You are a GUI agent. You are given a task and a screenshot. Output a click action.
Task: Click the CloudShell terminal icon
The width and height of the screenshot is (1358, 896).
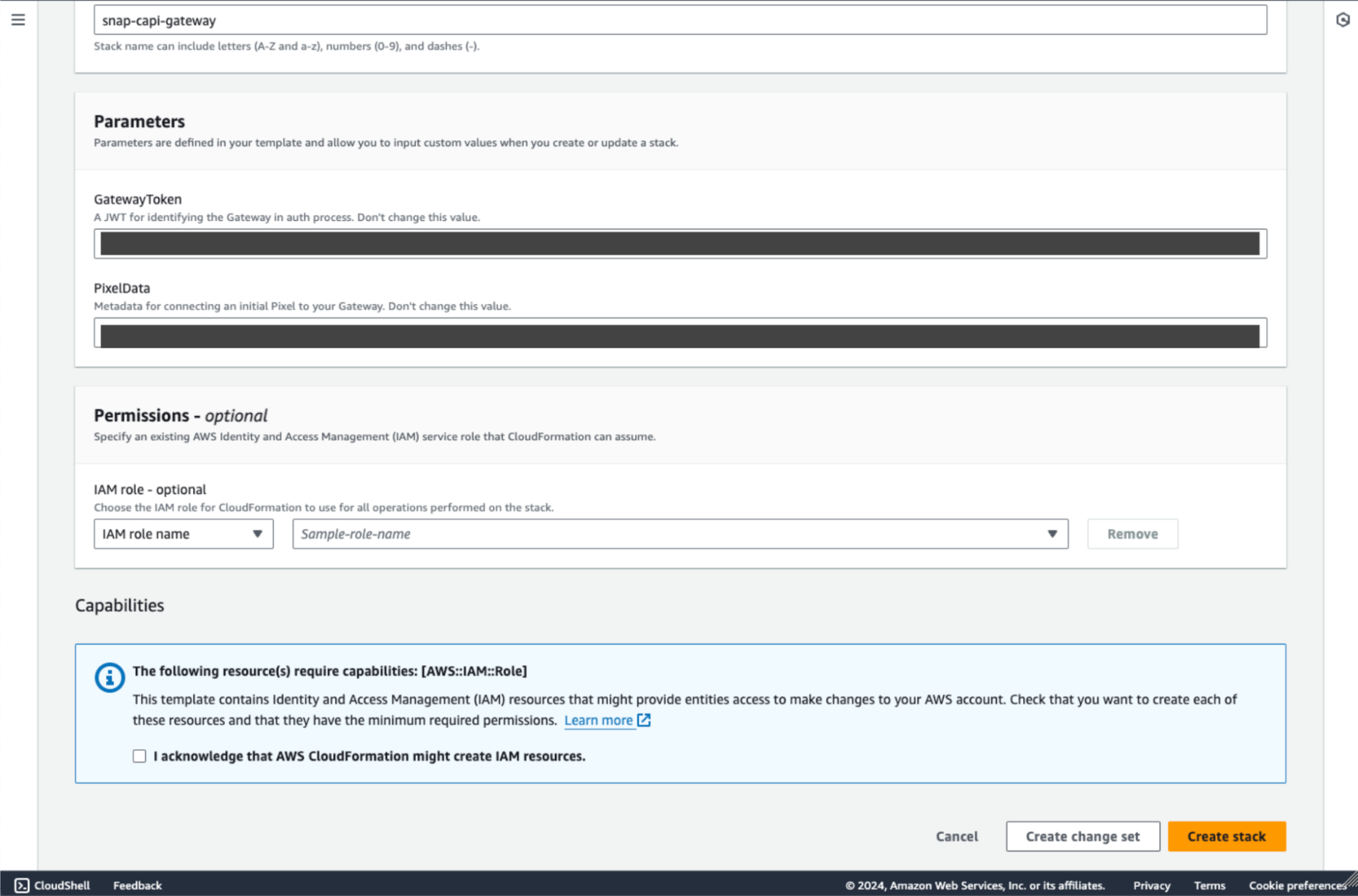(x=22, y=885)
